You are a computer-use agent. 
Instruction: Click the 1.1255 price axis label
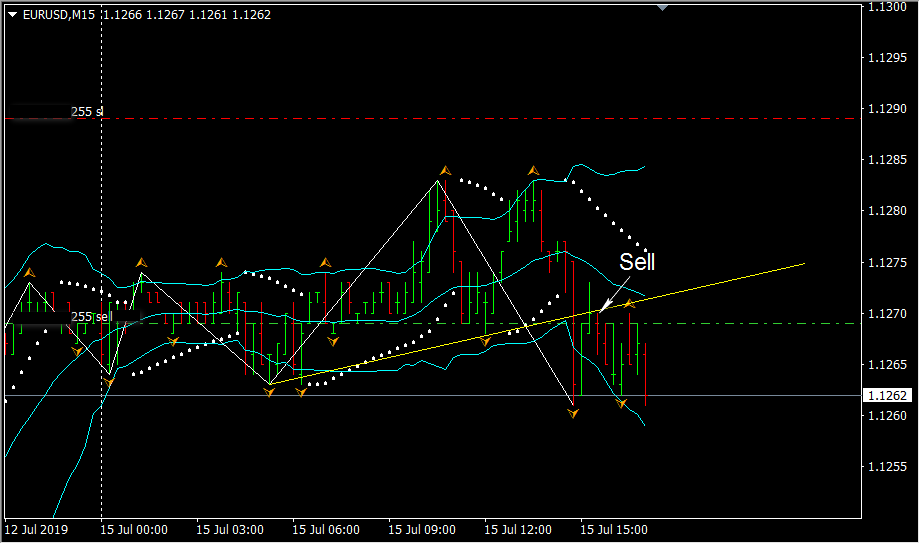tap(887, 467)
